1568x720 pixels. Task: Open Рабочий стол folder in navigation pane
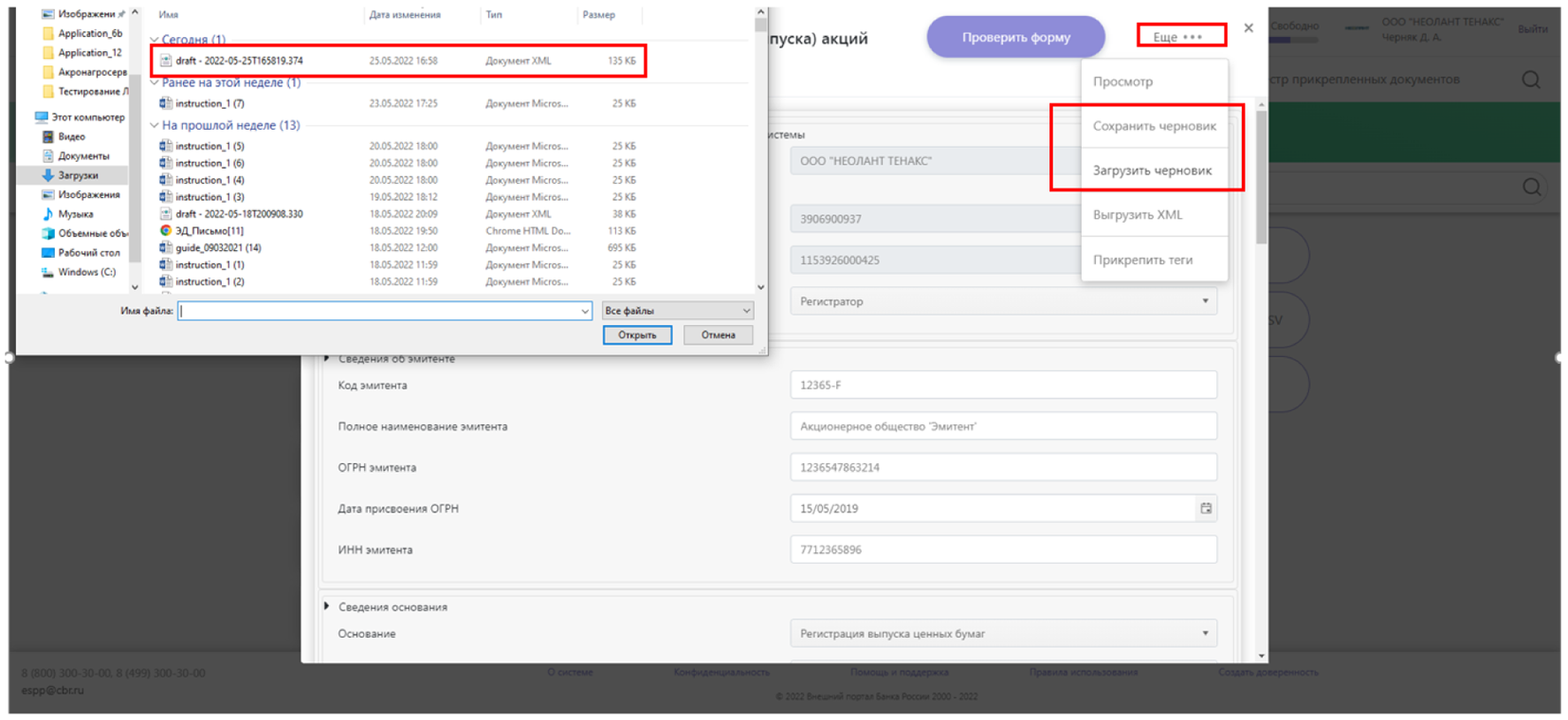[x=88, y=253]
